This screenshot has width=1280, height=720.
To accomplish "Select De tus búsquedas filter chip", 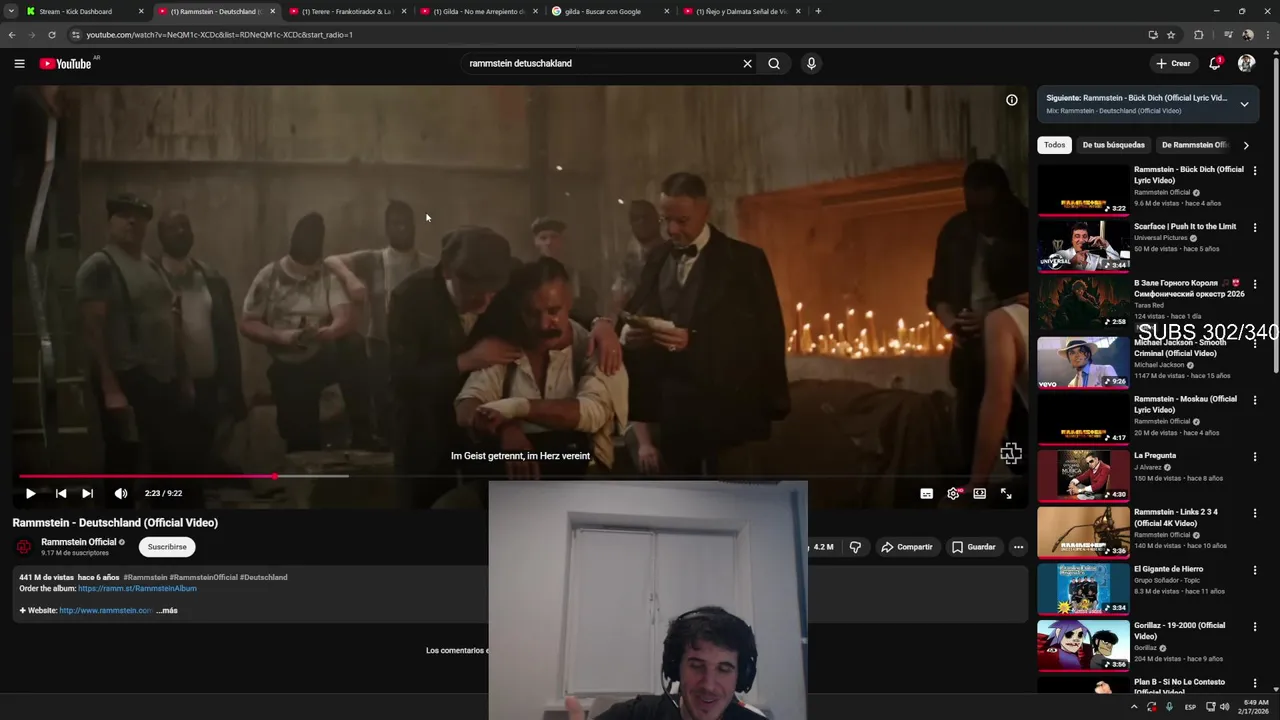I will pyautogui.click(x=1113, y=145).
